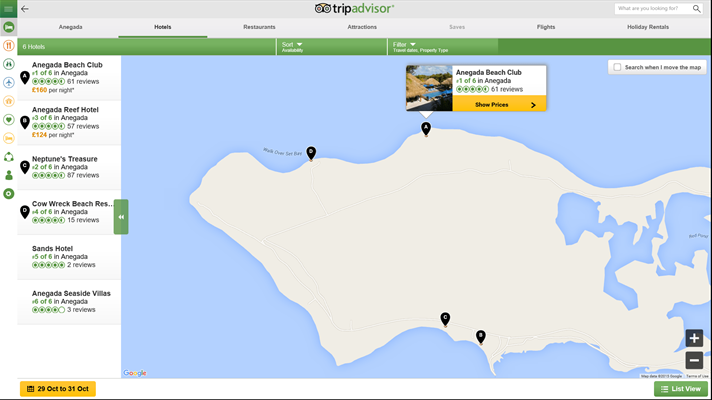Open the settings circle sidebar icon
The image size is (712, 400).
coord(9,194)
